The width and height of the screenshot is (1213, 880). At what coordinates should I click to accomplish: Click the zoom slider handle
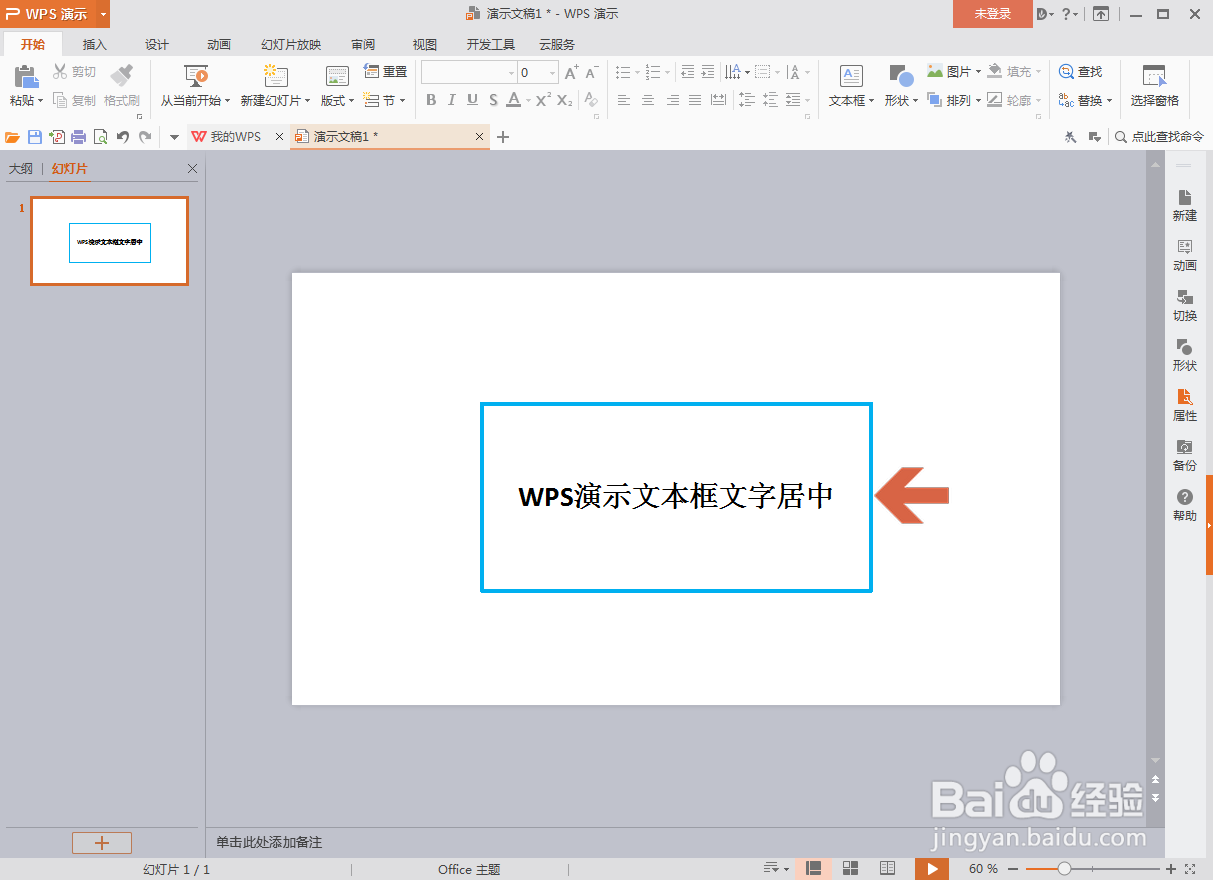(x=1064, y=869)
